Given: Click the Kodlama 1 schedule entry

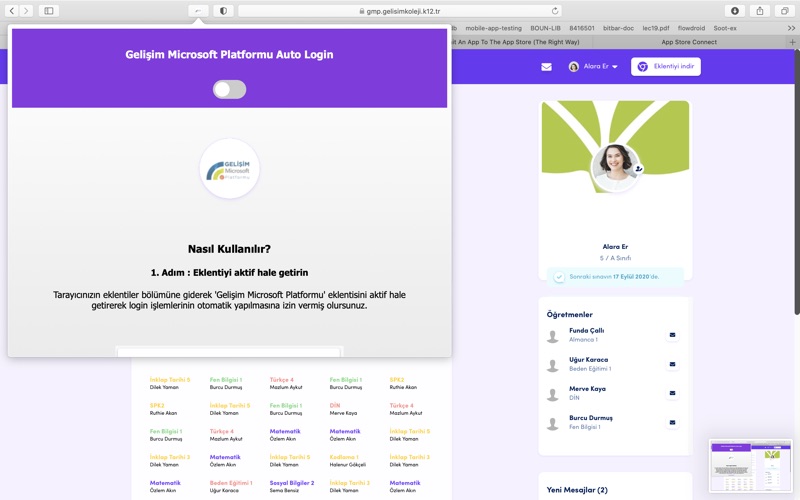Looking at the screenshot, I should click(x=344, y=457).
